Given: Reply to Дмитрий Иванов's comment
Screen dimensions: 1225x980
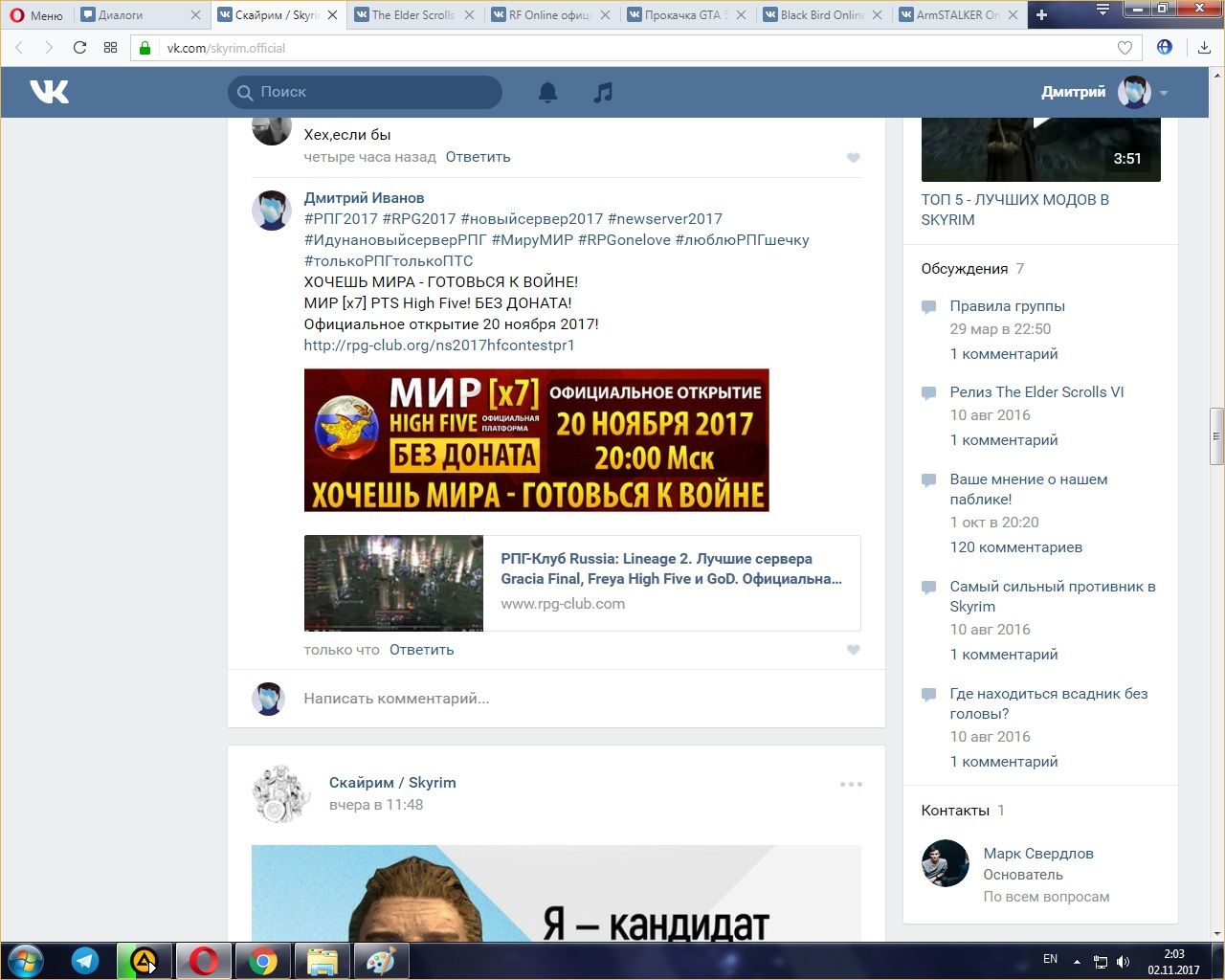Looking at the screenshot, I should pyautogui.click(x=421, y=650).
